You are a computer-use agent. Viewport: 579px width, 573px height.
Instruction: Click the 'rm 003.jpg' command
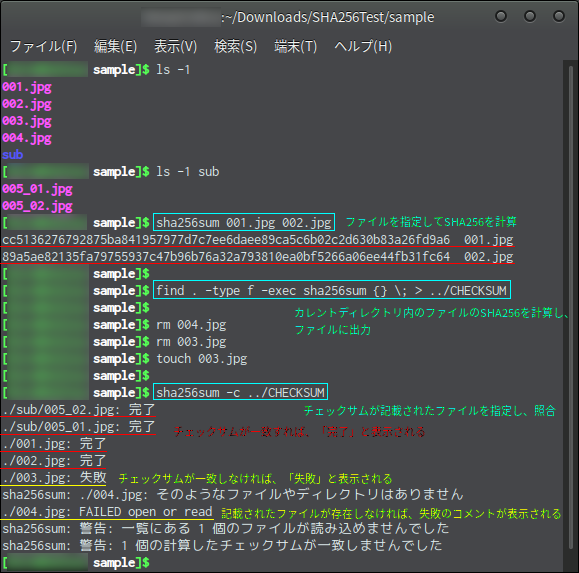coord(191,342)
